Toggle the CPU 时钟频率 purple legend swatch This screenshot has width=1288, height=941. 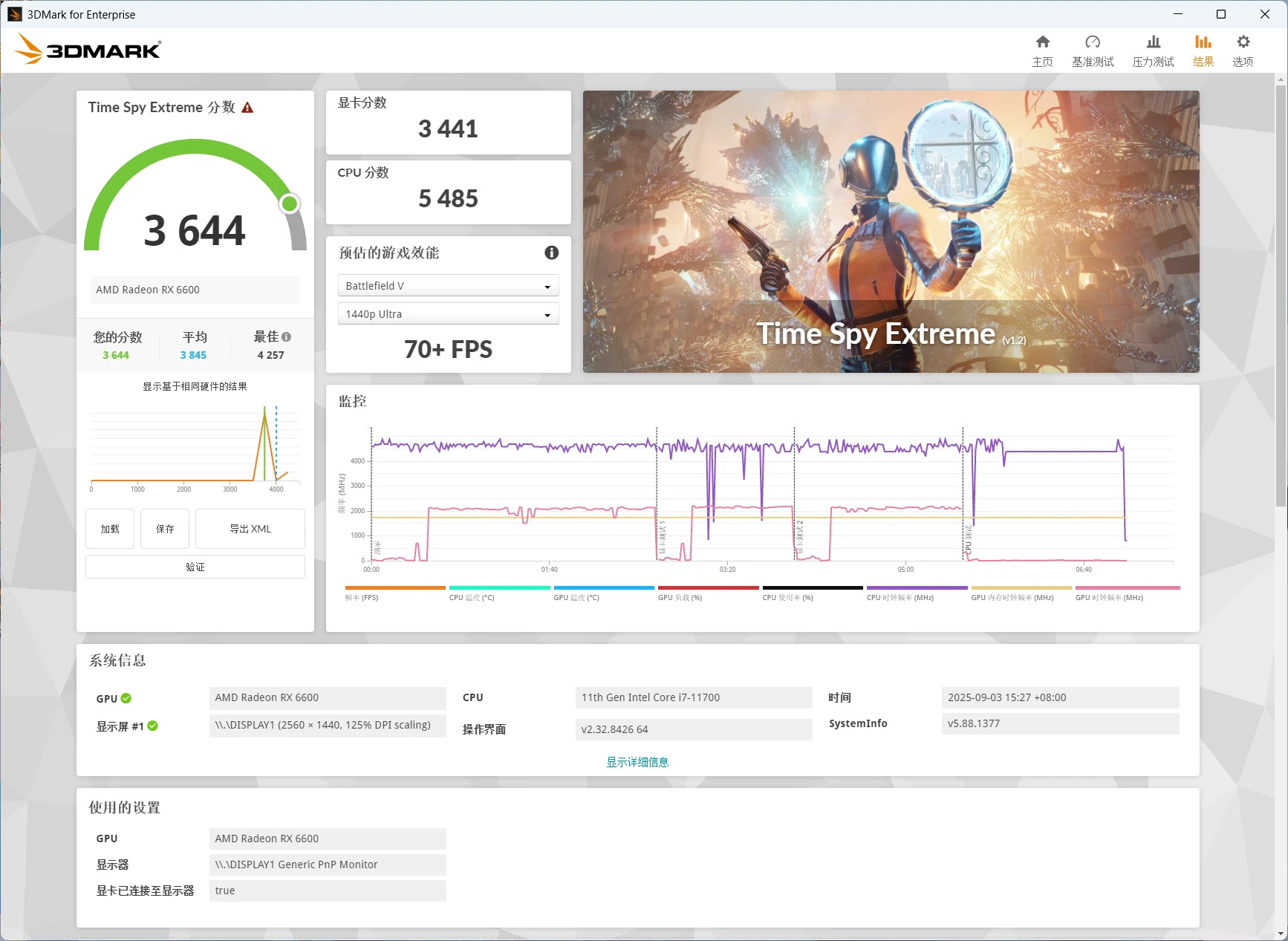coord(917,588)
